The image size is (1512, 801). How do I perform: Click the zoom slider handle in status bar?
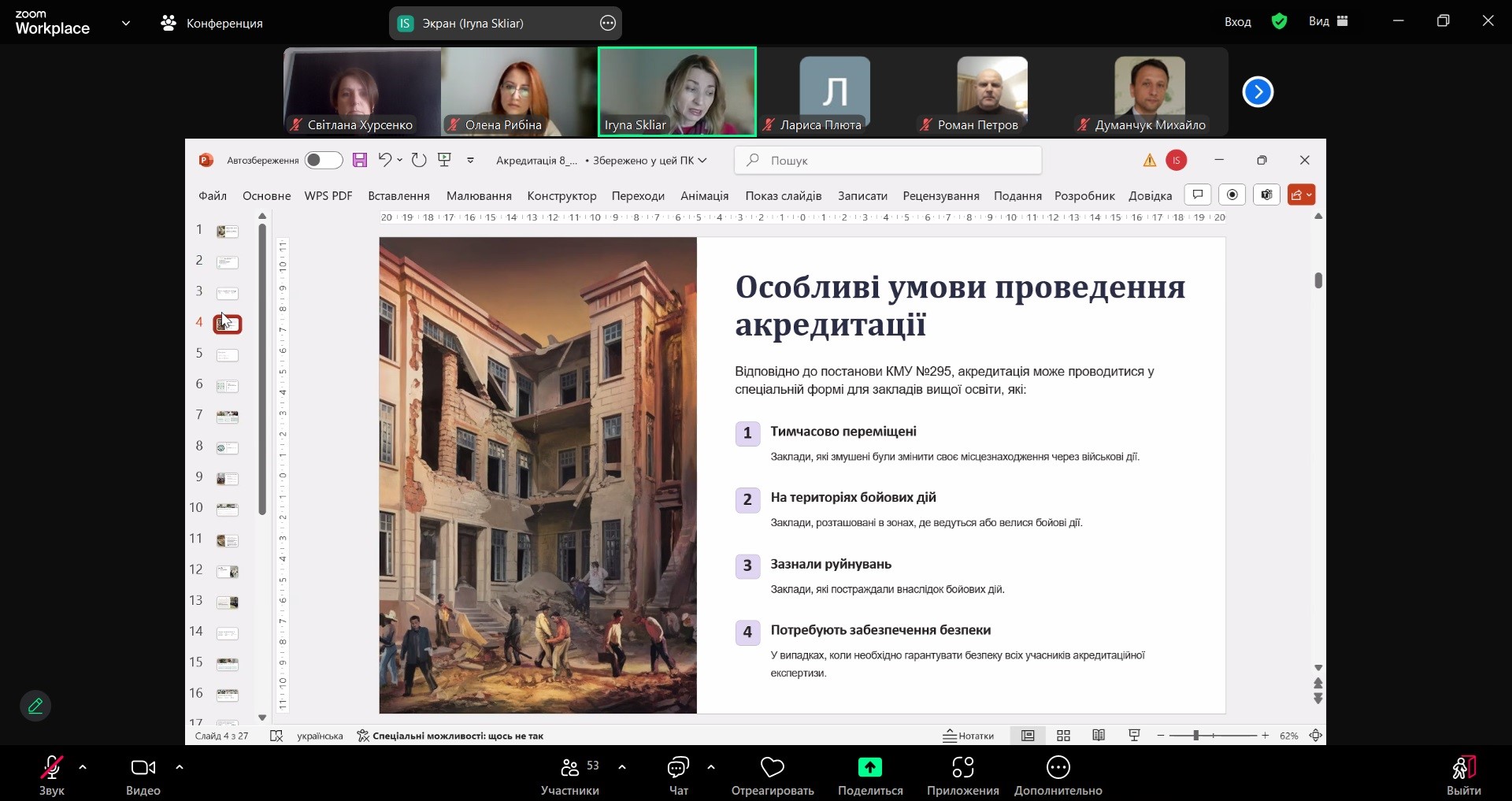click(x=1195, y=736)
